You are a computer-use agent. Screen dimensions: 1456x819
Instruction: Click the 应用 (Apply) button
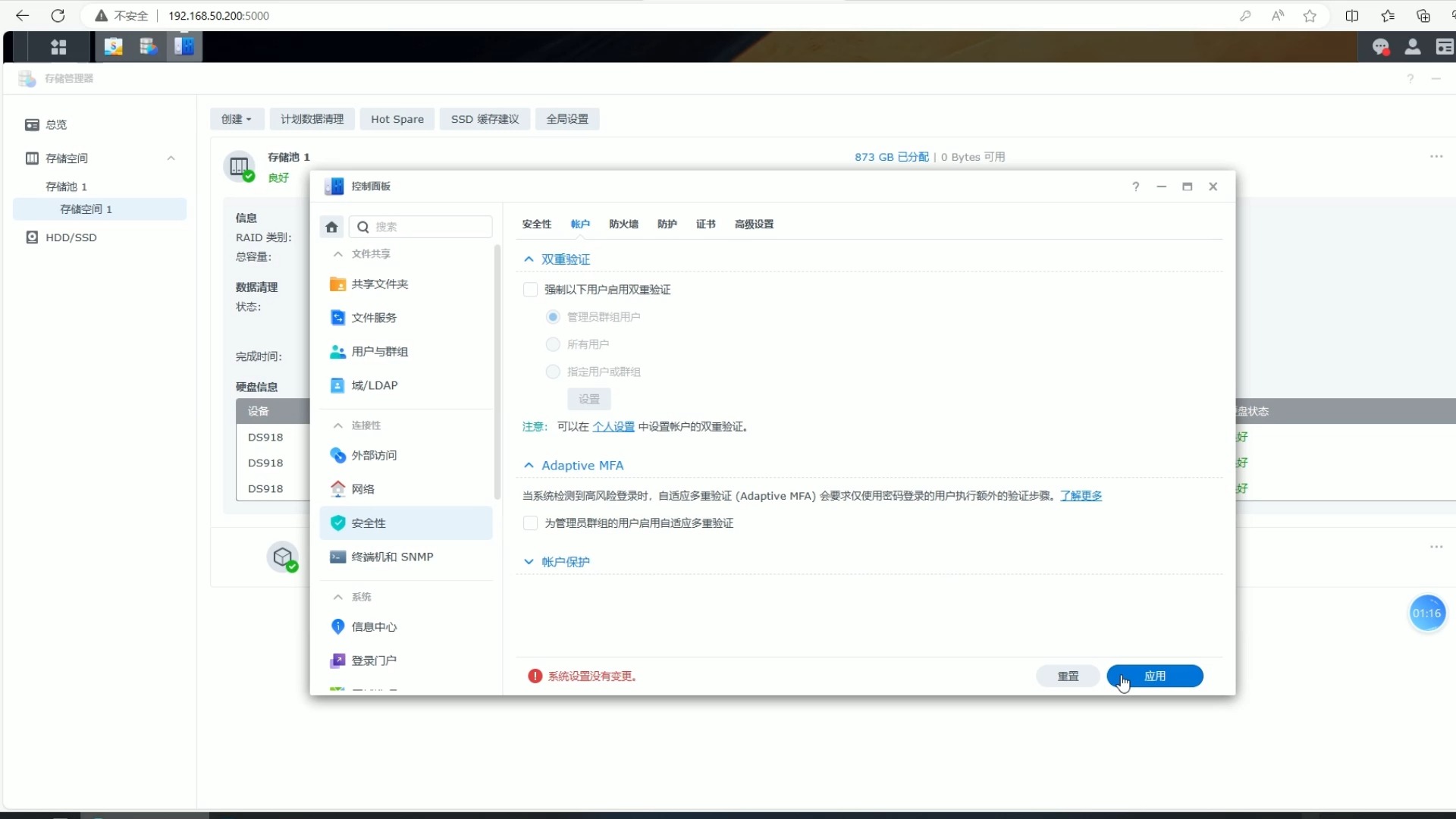(x=1155, y=676)
